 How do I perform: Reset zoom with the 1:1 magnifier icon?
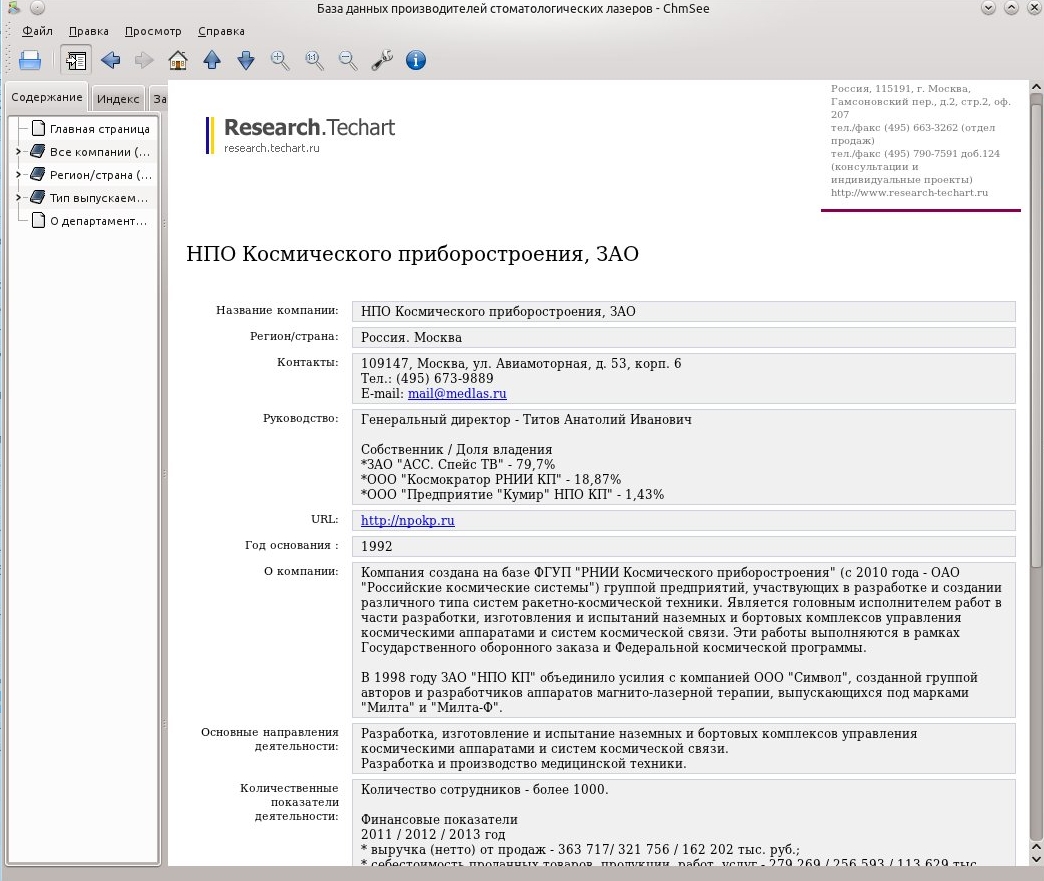[x=314, y=61]
